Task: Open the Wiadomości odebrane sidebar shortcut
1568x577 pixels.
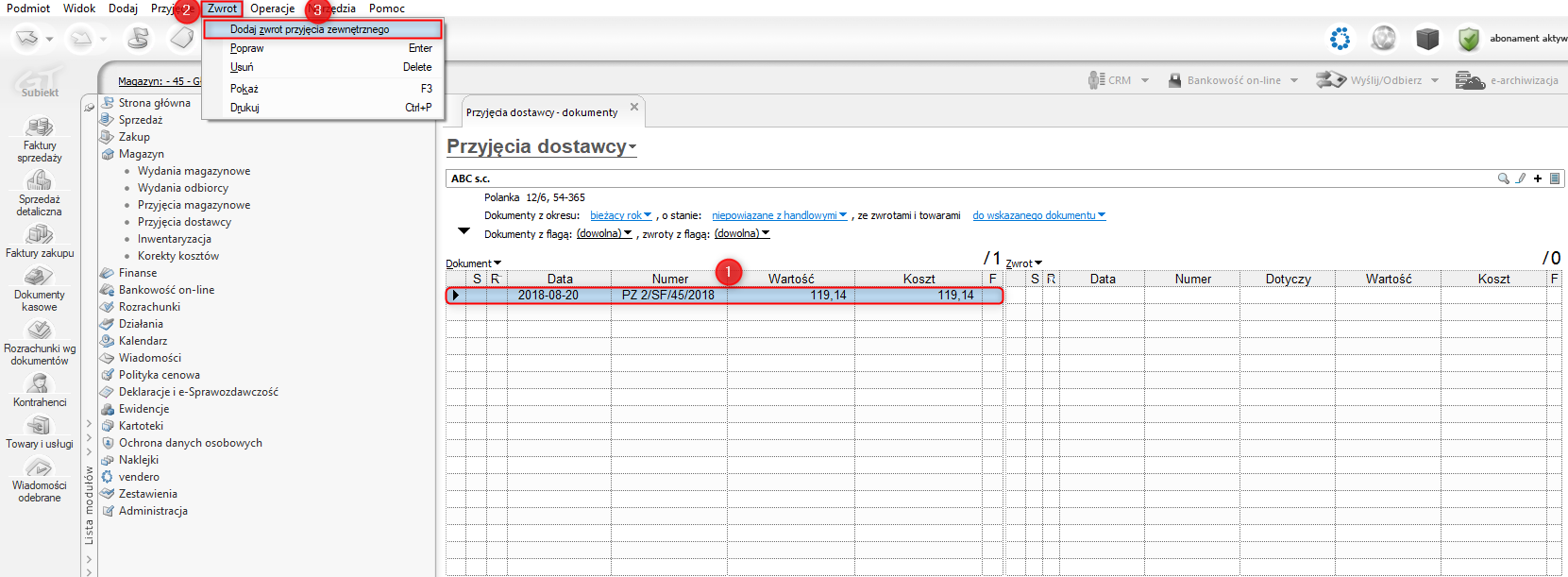Action: [x=40, y=478]
